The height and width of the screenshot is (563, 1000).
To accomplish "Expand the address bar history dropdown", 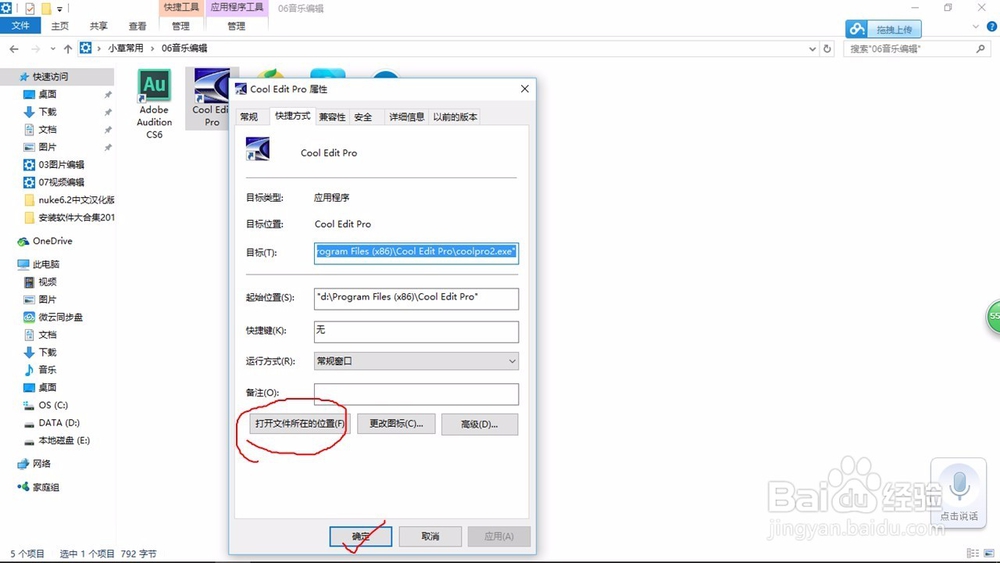I will 812,48.
